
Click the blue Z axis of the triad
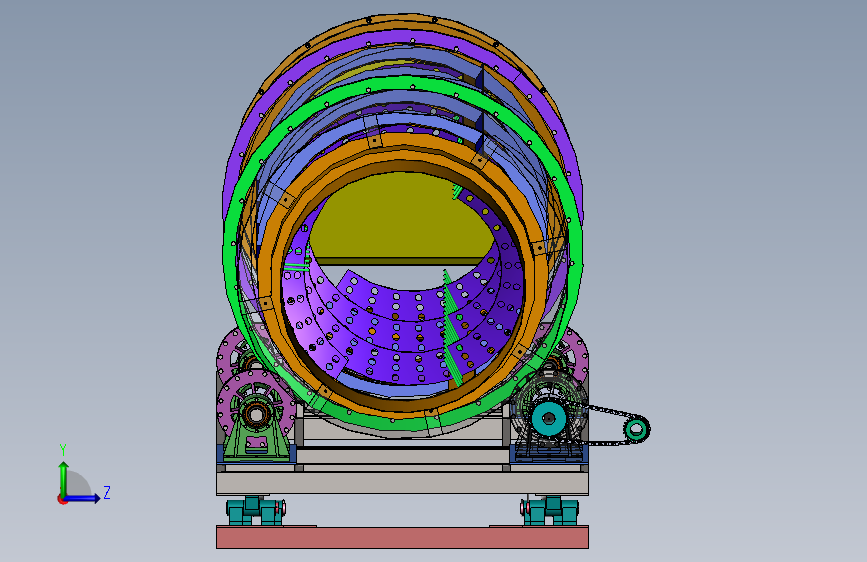(82, 498)
